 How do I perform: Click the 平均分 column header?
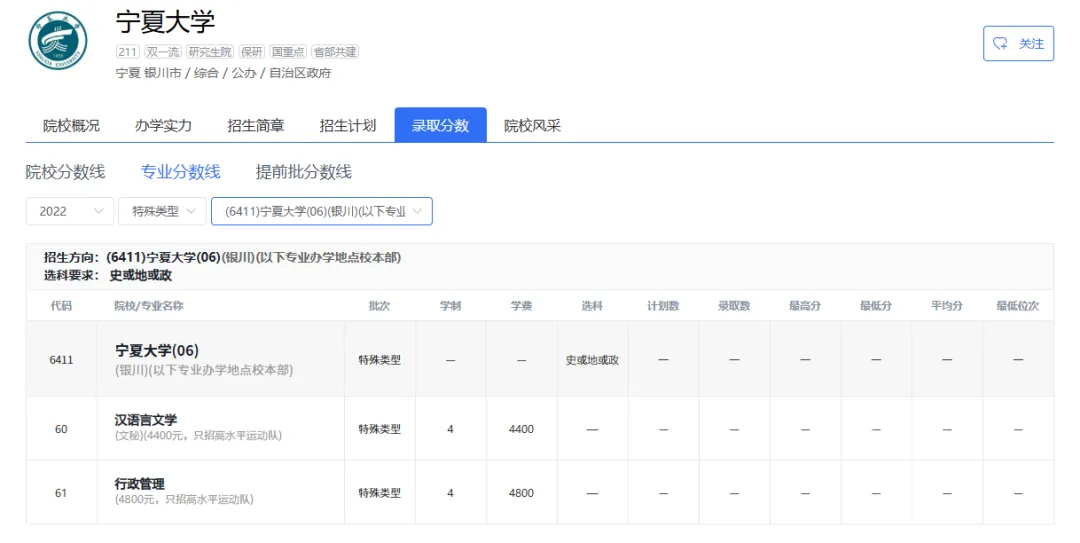click(947, 305)
